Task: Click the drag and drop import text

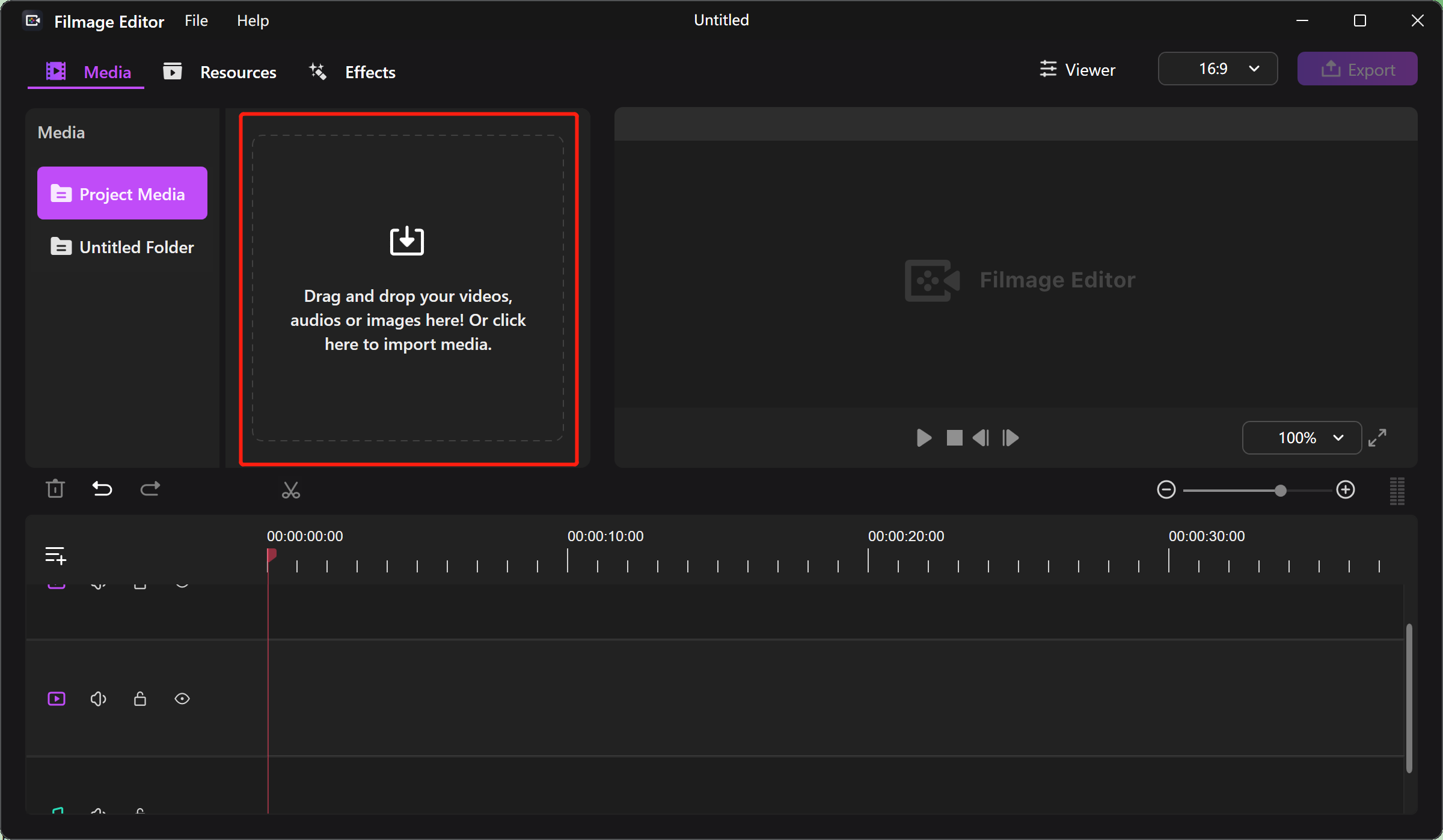Action: pos(408,320)
